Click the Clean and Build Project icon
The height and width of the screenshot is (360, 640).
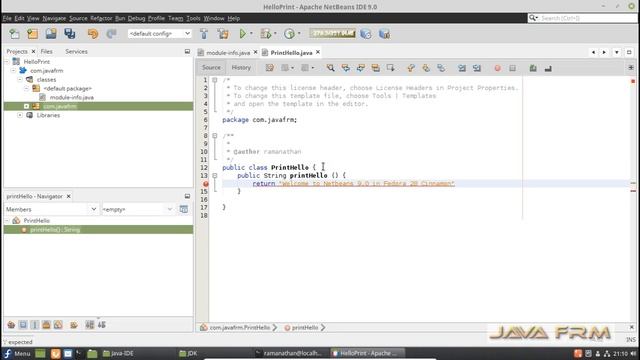(223, 34)
